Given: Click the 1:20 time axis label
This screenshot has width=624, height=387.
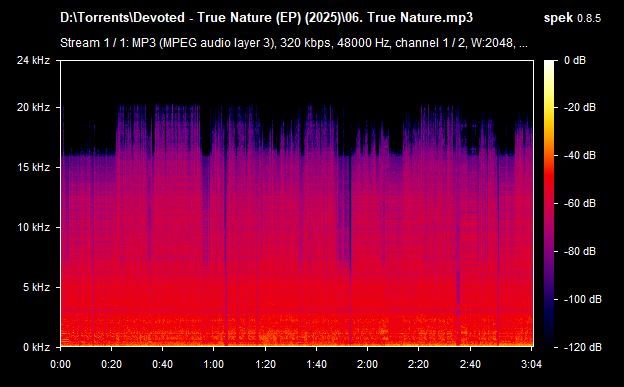Looking at the screenshot, I should [265, 364].
